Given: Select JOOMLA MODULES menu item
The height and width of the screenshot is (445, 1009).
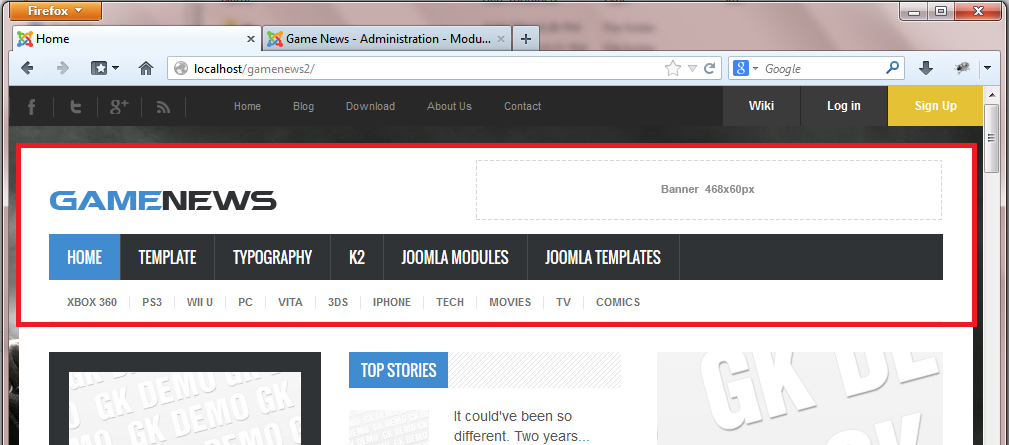Looking at the screenshot, I should click(455, 257).
